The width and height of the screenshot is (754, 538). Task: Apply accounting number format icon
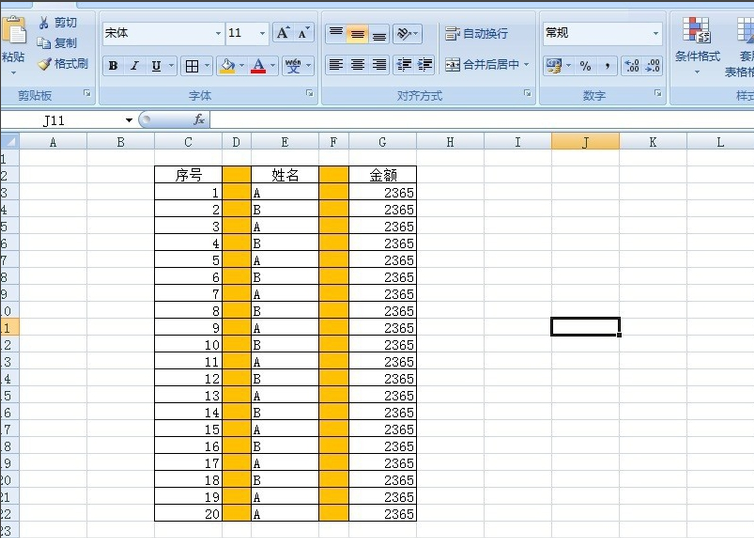[554, 66]
